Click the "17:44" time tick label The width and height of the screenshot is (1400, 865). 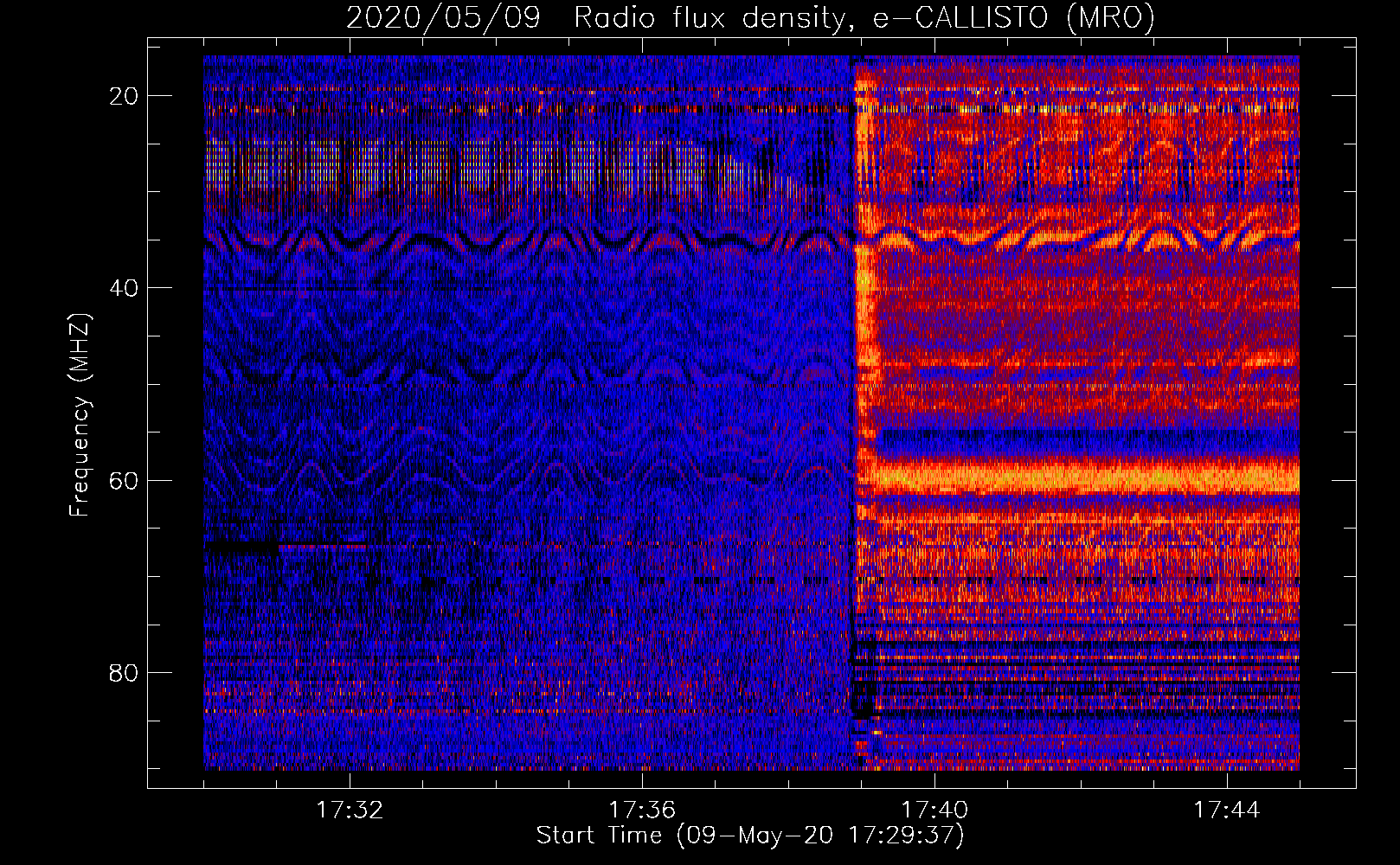click(1227, 811)
